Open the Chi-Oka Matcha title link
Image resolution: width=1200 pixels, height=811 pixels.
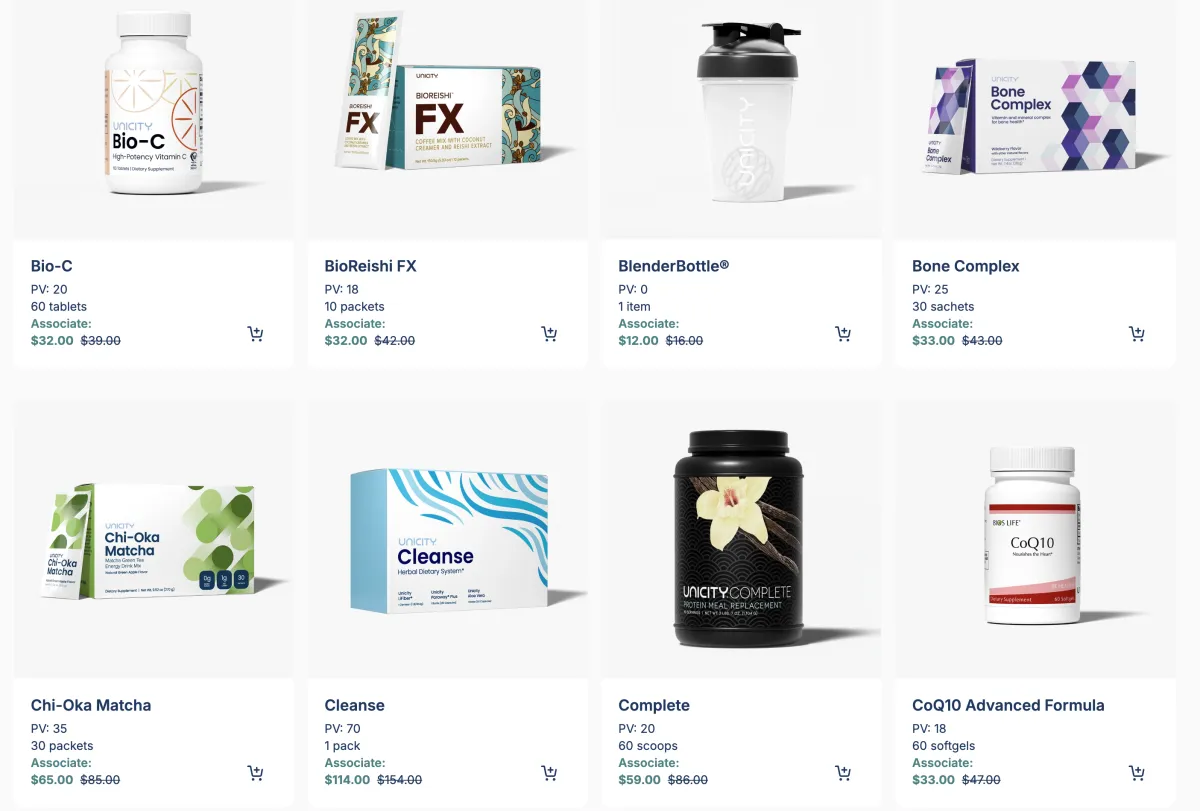pyautogui.click(x=91, y=705)
